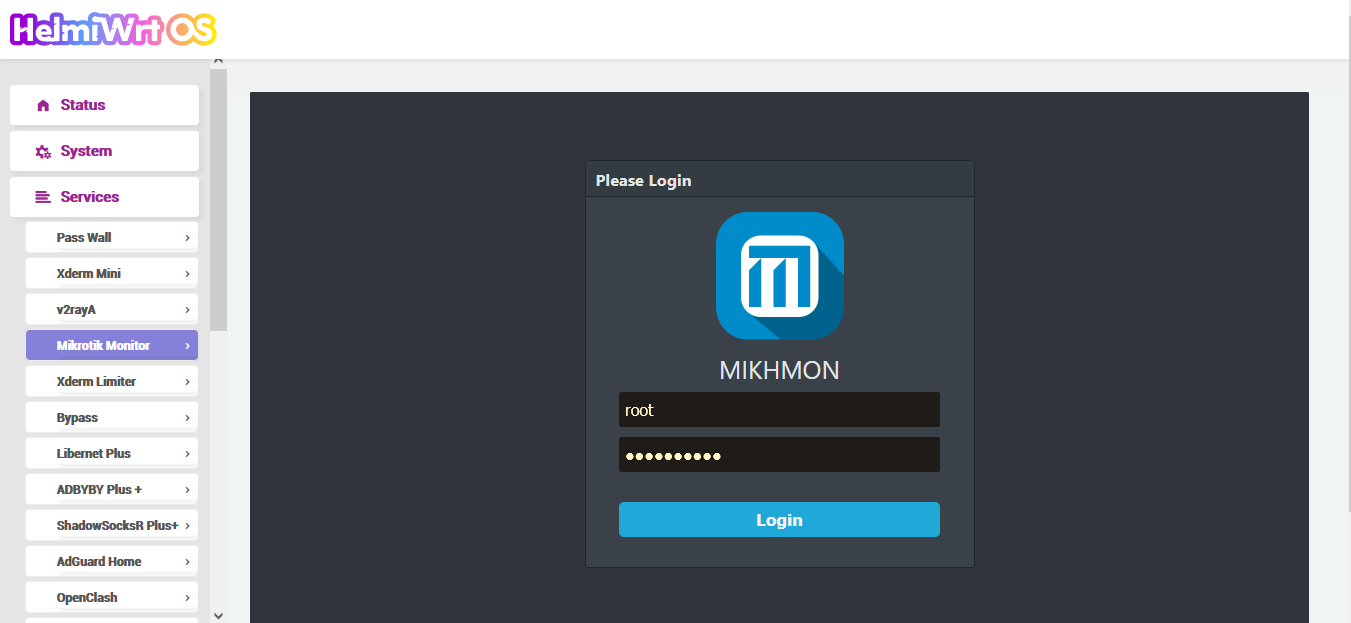Image resolution: width=1351 pixels, height=623 pixels.
Task: Open Xderm Mini service
Action: [x=112, y=273]
